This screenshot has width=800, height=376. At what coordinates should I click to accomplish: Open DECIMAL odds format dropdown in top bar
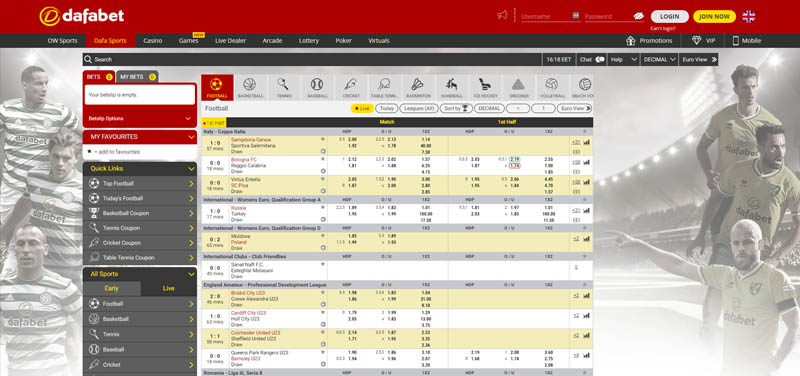660,59
